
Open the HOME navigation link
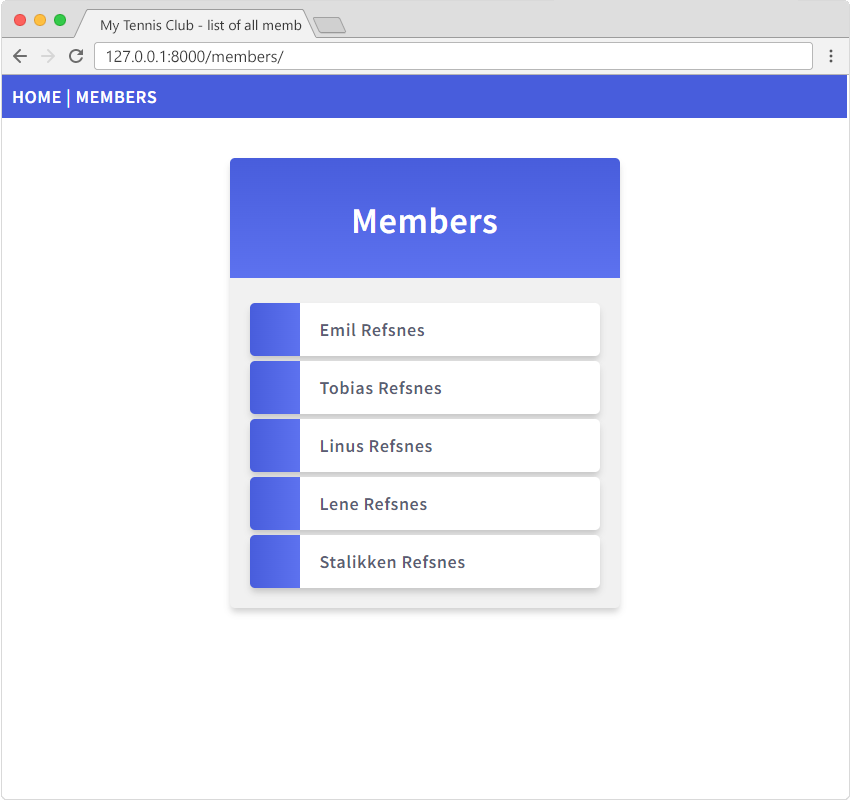point(37,97)
